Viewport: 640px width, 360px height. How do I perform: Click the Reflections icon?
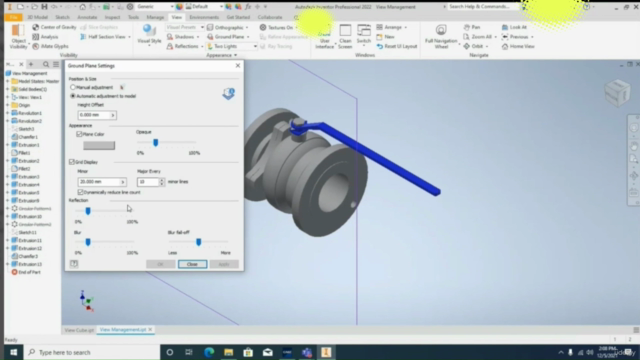(x=170, y=46)
